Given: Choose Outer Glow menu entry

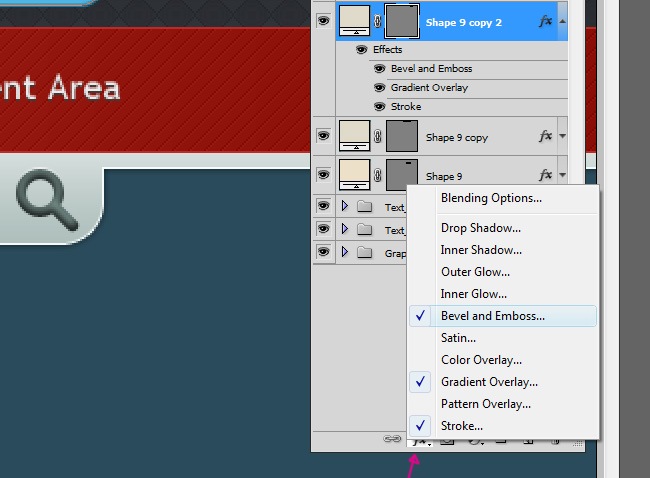Looking at the screenshot, I should point(476,272).
